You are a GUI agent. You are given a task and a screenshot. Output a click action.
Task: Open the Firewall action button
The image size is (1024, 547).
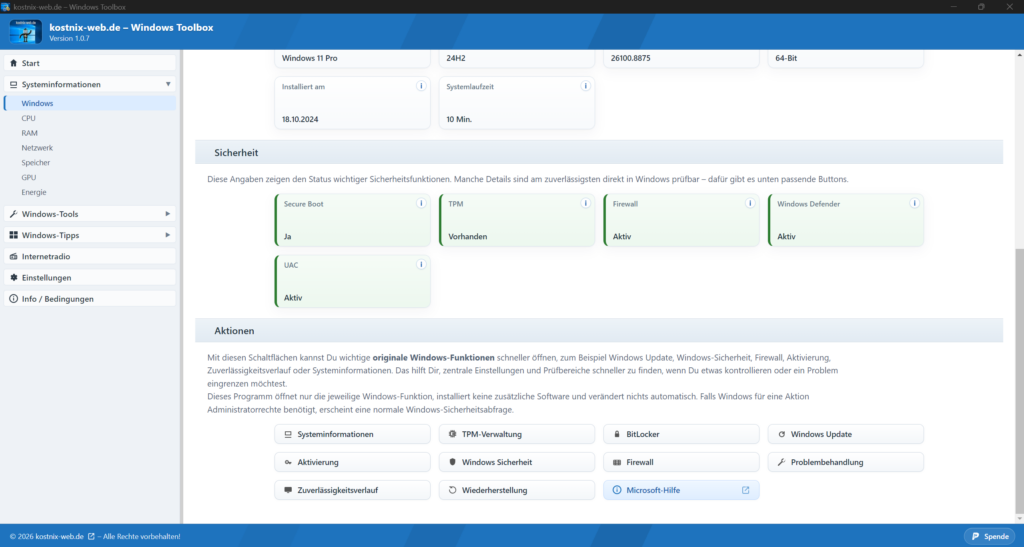tap(681, 462)
